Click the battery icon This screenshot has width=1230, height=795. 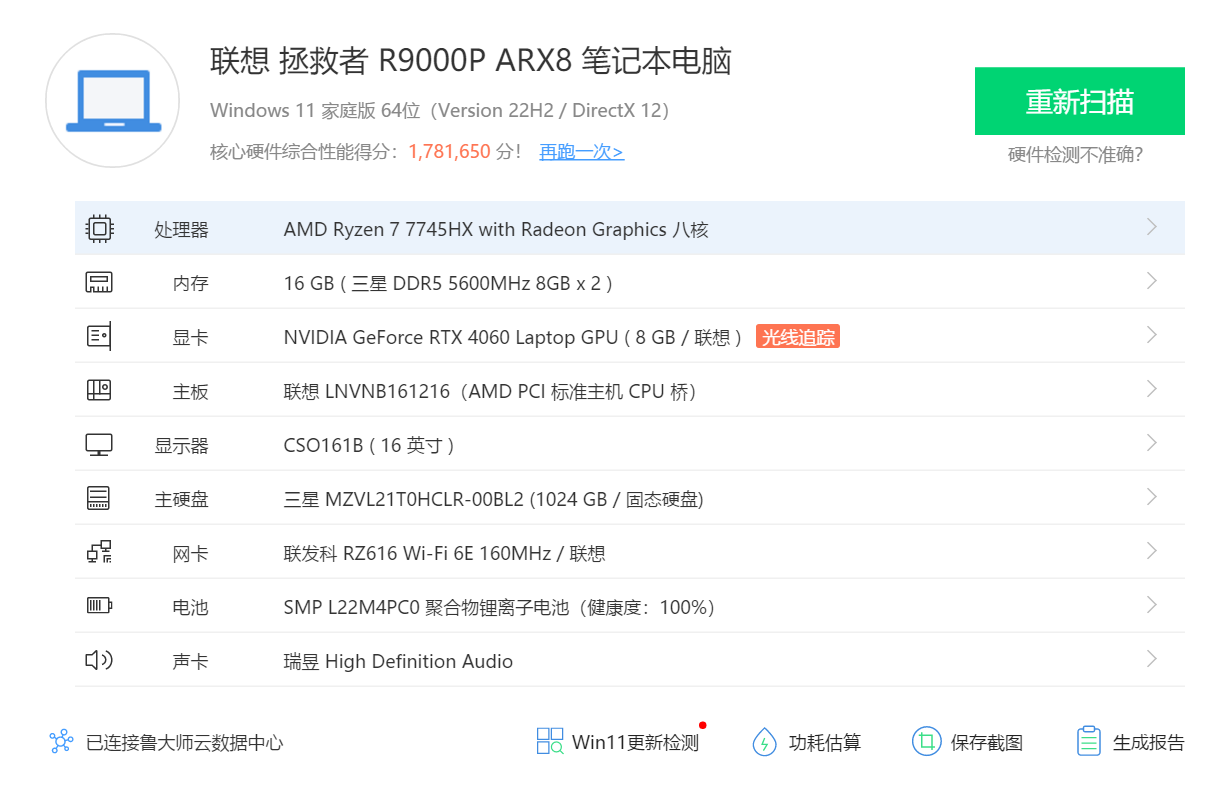(99, 606)
